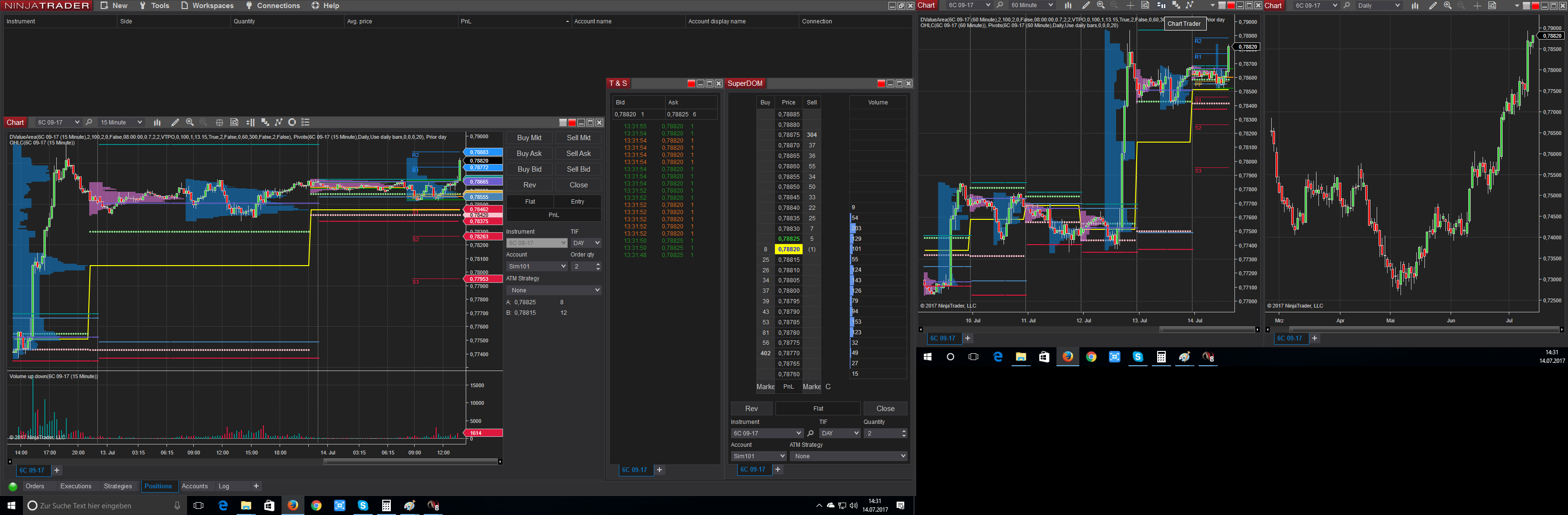Open data box on the Daily chart
Viewport: 1568px width, 515px height.
coord(1492,5)
